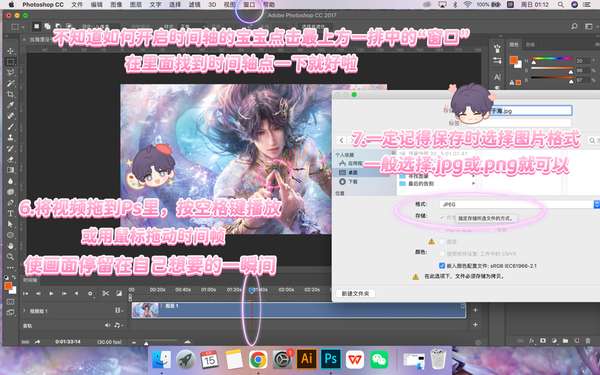
Task: Click the scissors split-at-playhead icon
Action: coord(106,293)
